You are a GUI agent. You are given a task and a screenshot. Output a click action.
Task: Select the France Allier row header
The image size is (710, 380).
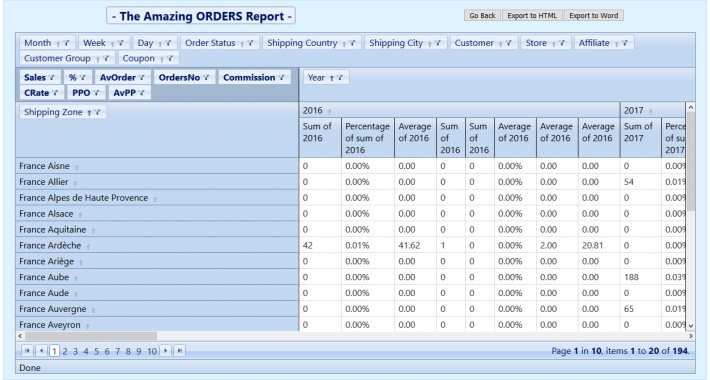[157, 182]
